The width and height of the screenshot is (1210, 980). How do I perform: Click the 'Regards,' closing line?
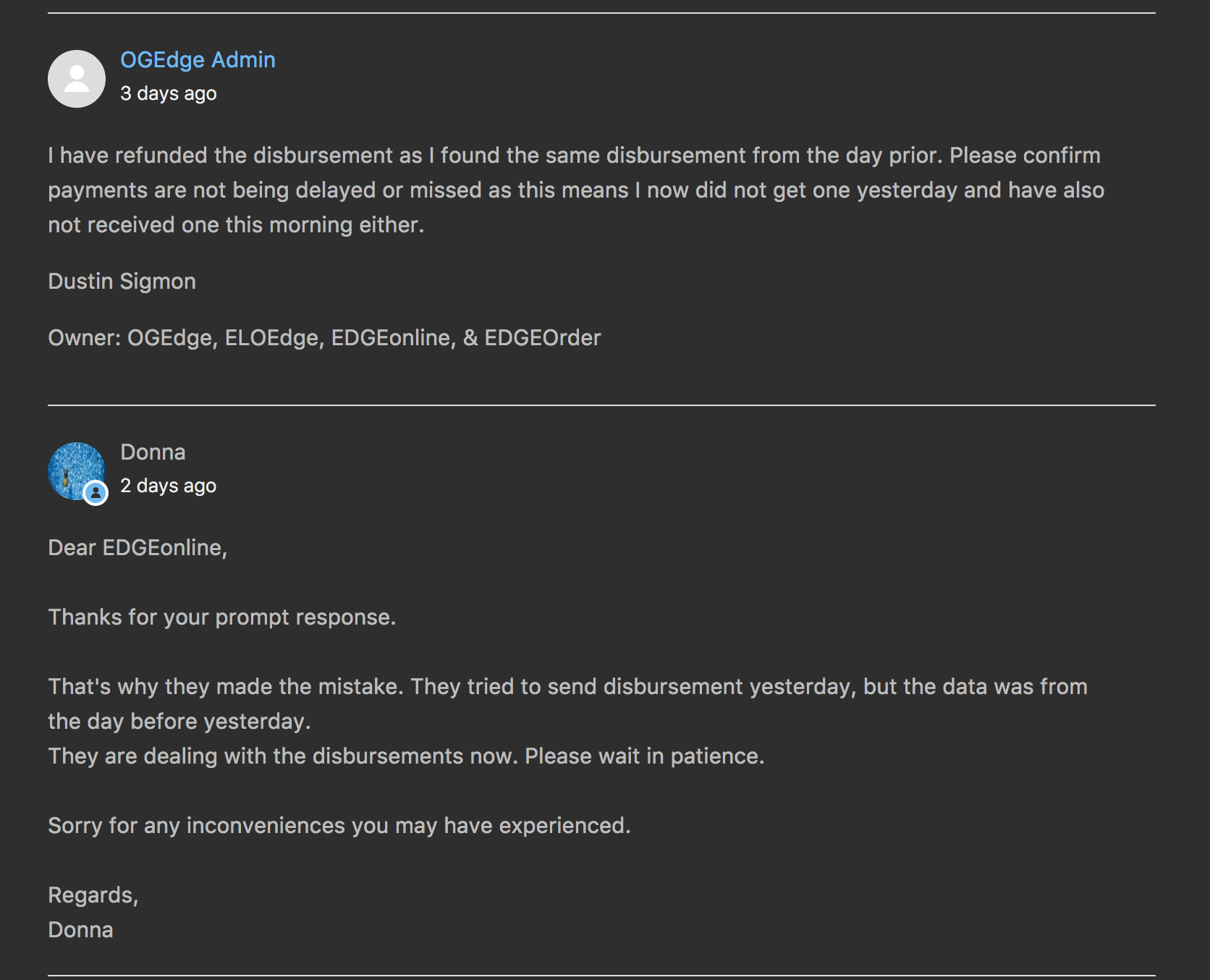point(93,895)
